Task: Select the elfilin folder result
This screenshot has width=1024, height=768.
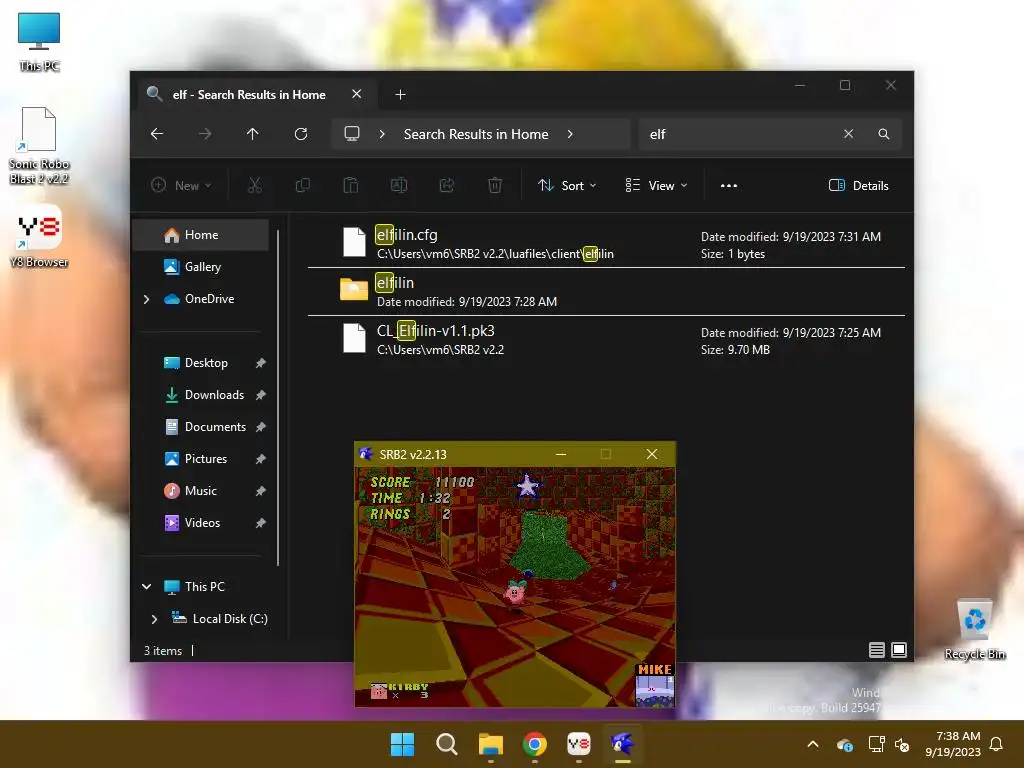Action: pyautogui.click(x=606, y=291)
